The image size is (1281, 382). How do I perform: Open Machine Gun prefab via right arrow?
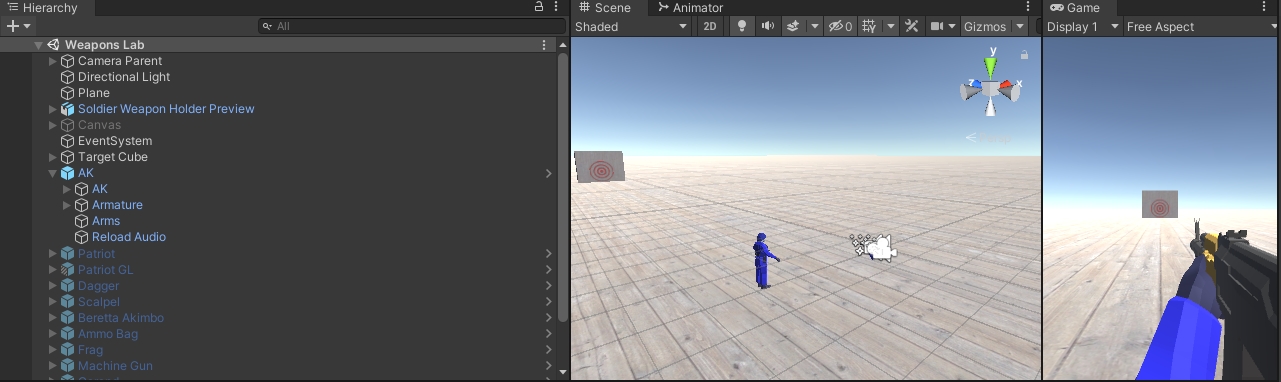click(548, 366)
